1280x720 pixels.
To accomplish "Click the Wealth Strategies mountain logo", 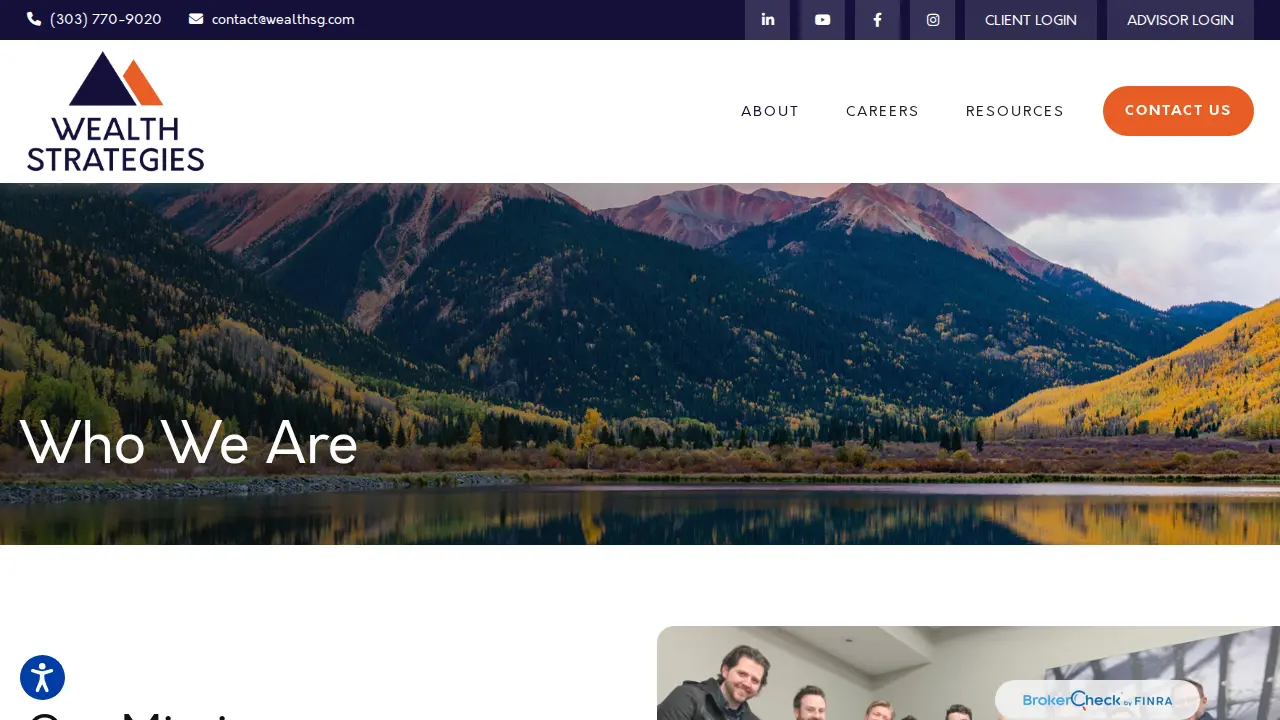I will (116, 111).
